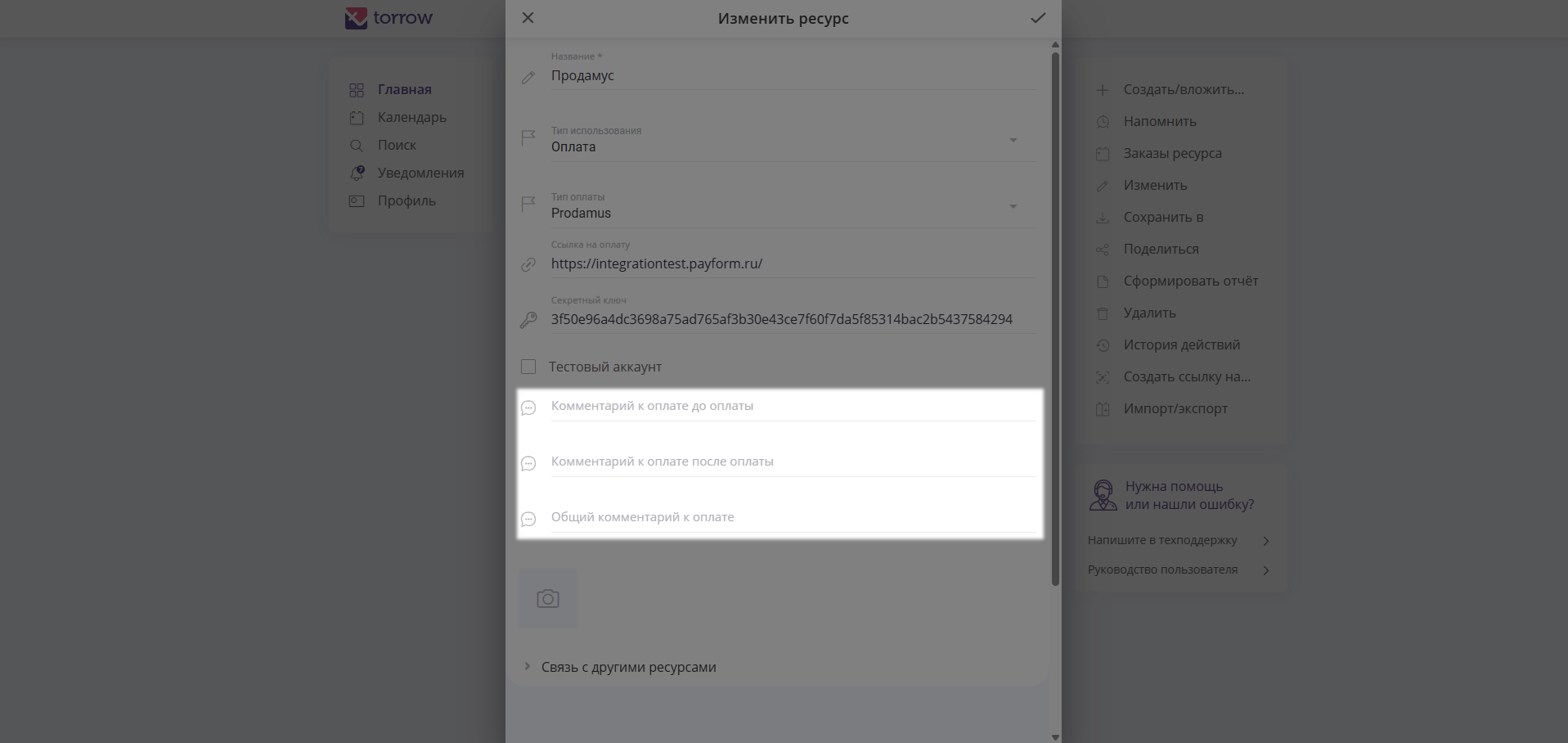
Task: Toggle the Тестовый аккаунт checkbox
Action: tap(528, 367)
